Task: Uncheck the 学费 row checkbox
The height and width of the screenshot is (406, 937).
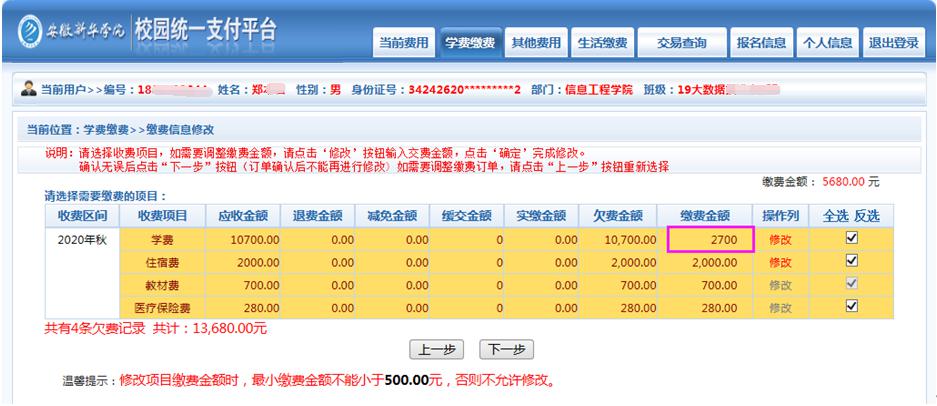Action: 852,239
